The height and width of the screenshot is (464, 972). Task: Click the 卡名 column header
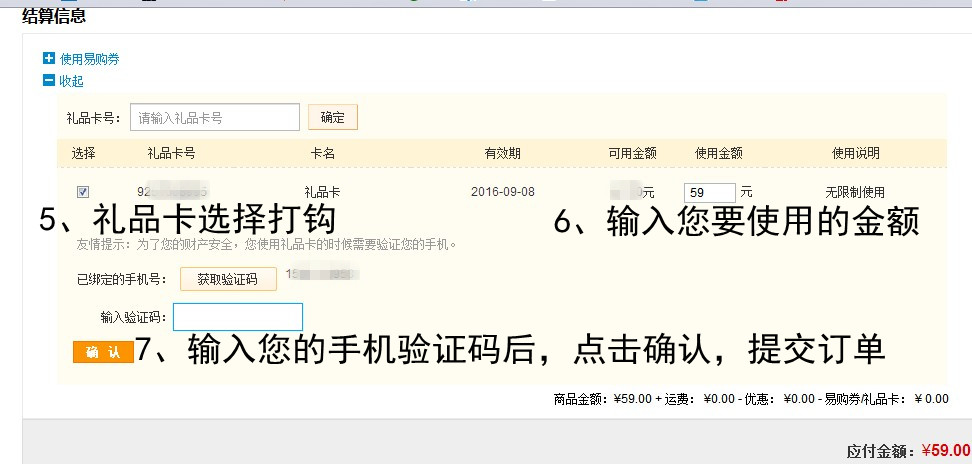(x=323, y=153)
